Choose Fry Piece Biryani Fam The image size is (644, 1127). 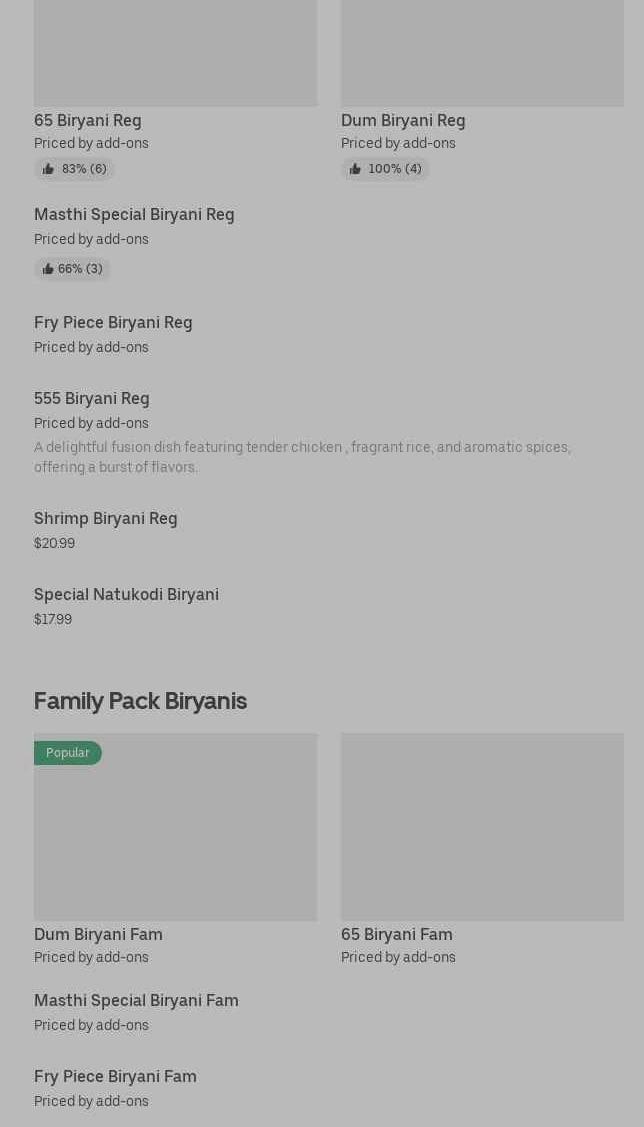(x=115, y=1076)
